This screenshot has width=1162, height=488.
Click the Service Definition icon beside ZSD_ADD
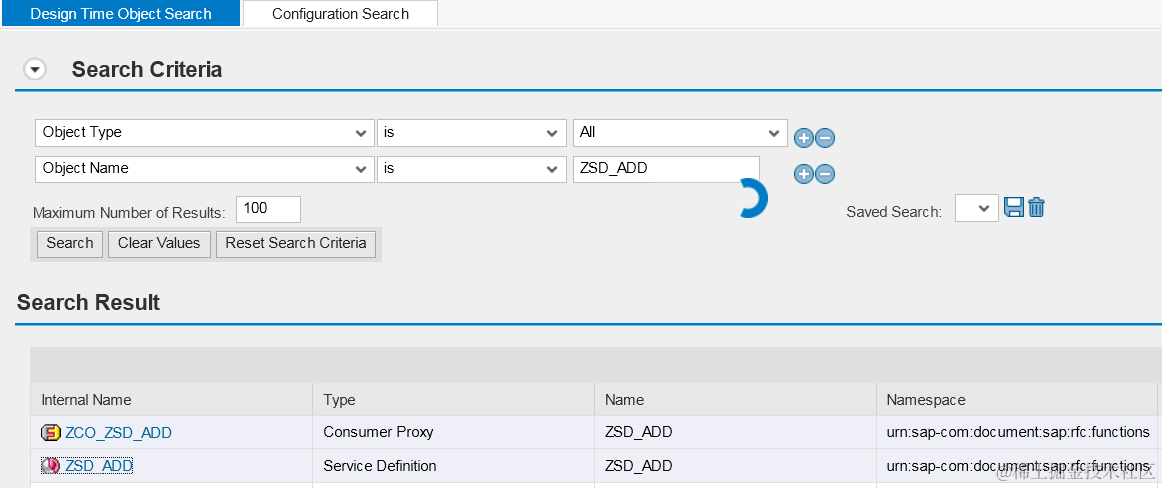[51, 466]
